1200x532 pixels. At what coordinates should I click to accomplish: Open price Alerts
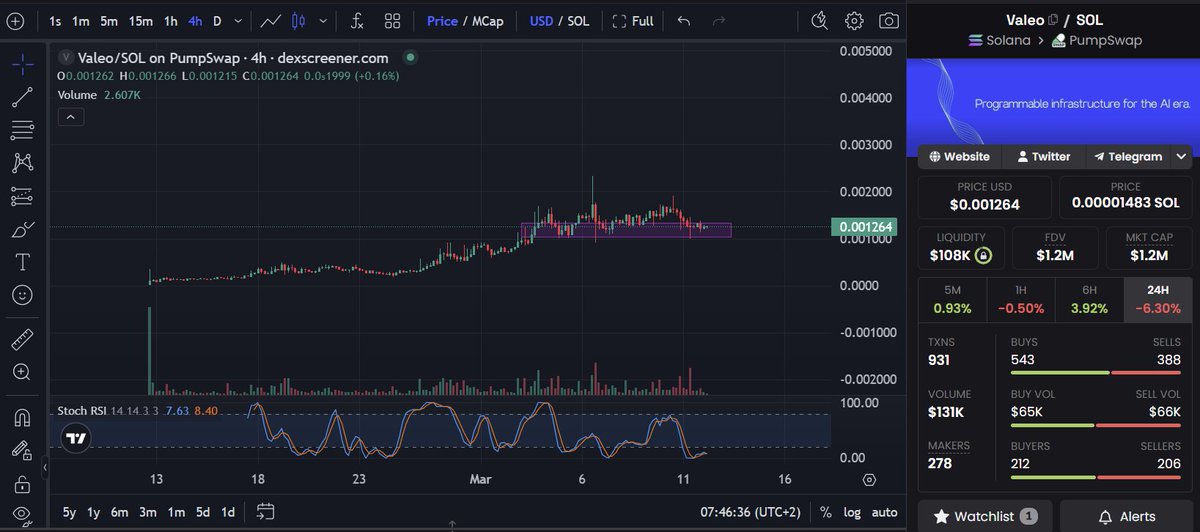tap(1126, 516)
